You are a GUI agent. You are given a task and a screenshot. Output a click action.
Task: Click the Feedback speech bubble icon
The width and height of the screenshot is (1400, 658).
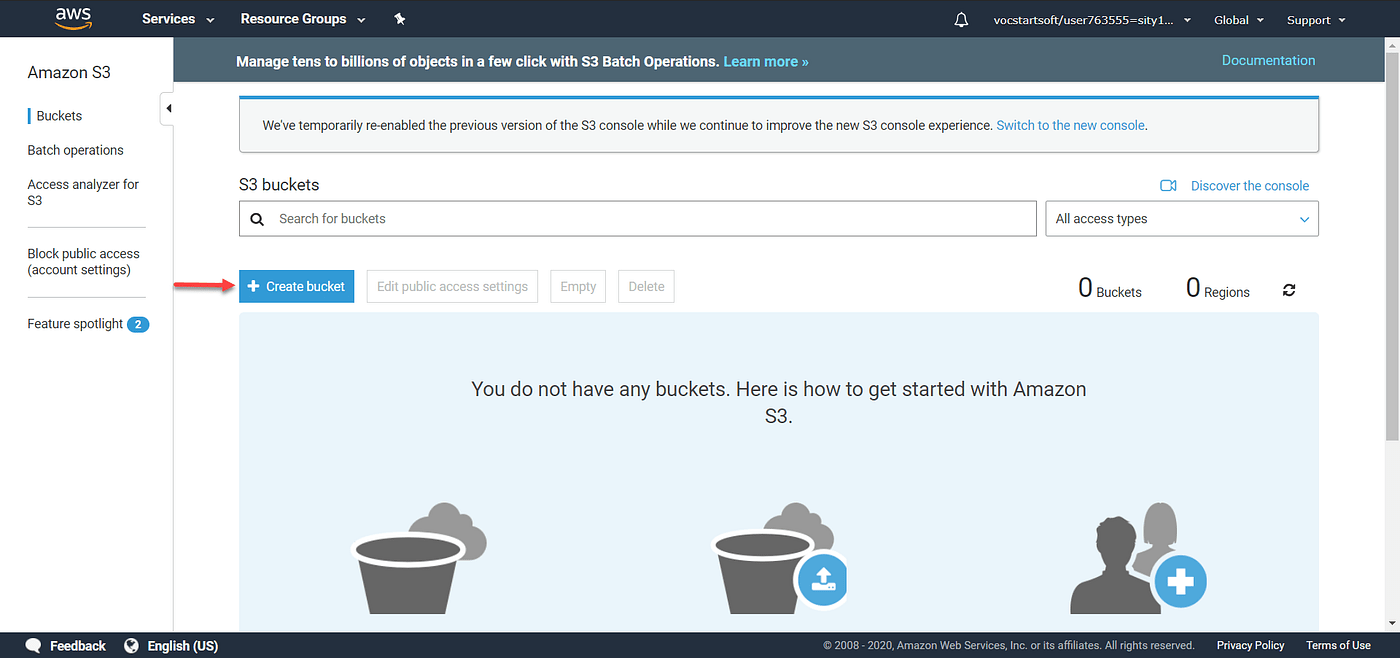34,646
